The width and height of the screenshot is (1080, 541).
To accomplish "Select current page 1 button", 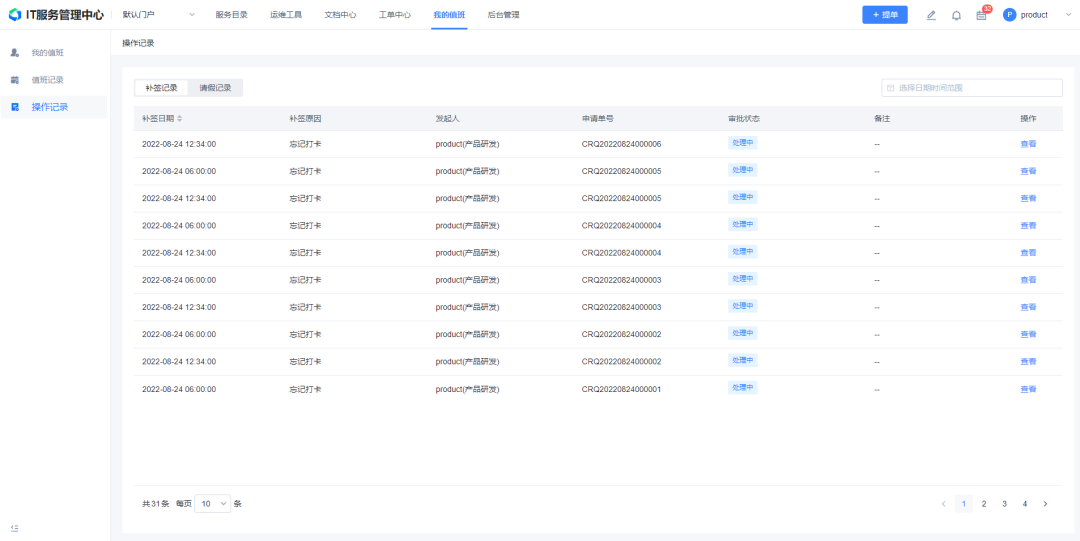I will [964, 504].
